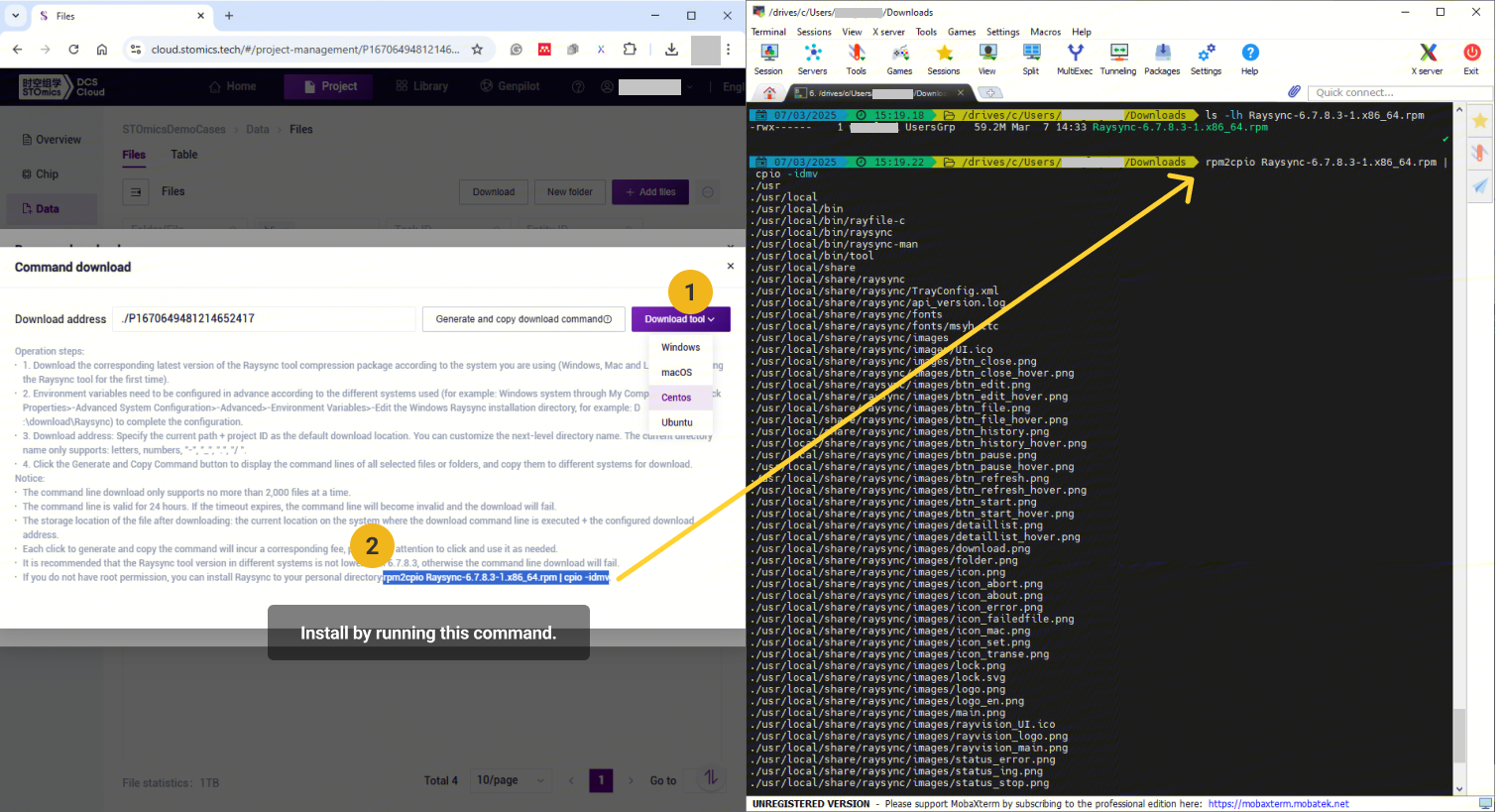Screen dimensions: 1504x812
Task: Open the Terminal menu in MobaXterm
Action: tap(768, 32)
